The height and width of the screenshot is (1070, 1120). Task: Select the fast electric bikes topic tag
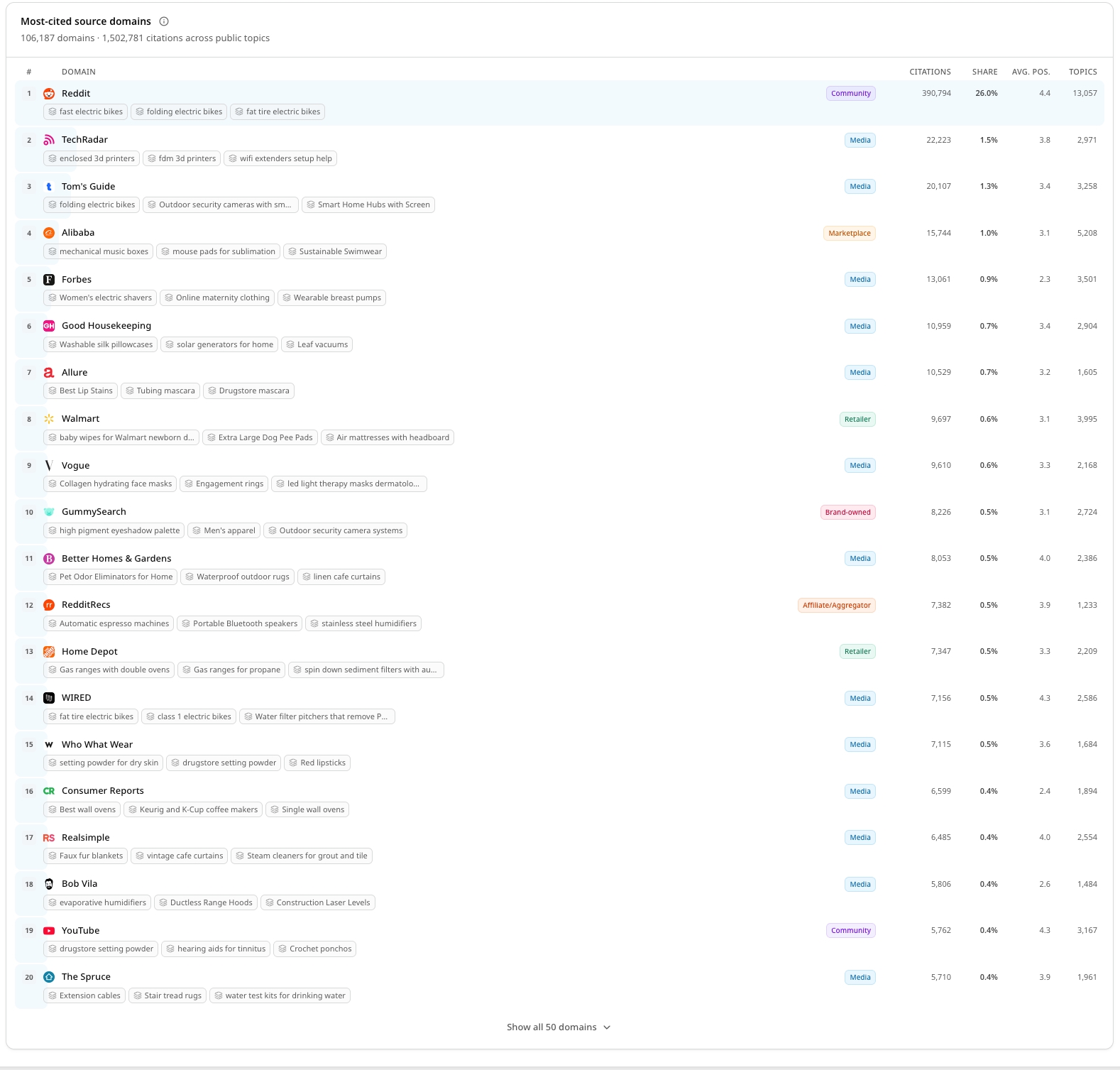[x=85, y=111]
